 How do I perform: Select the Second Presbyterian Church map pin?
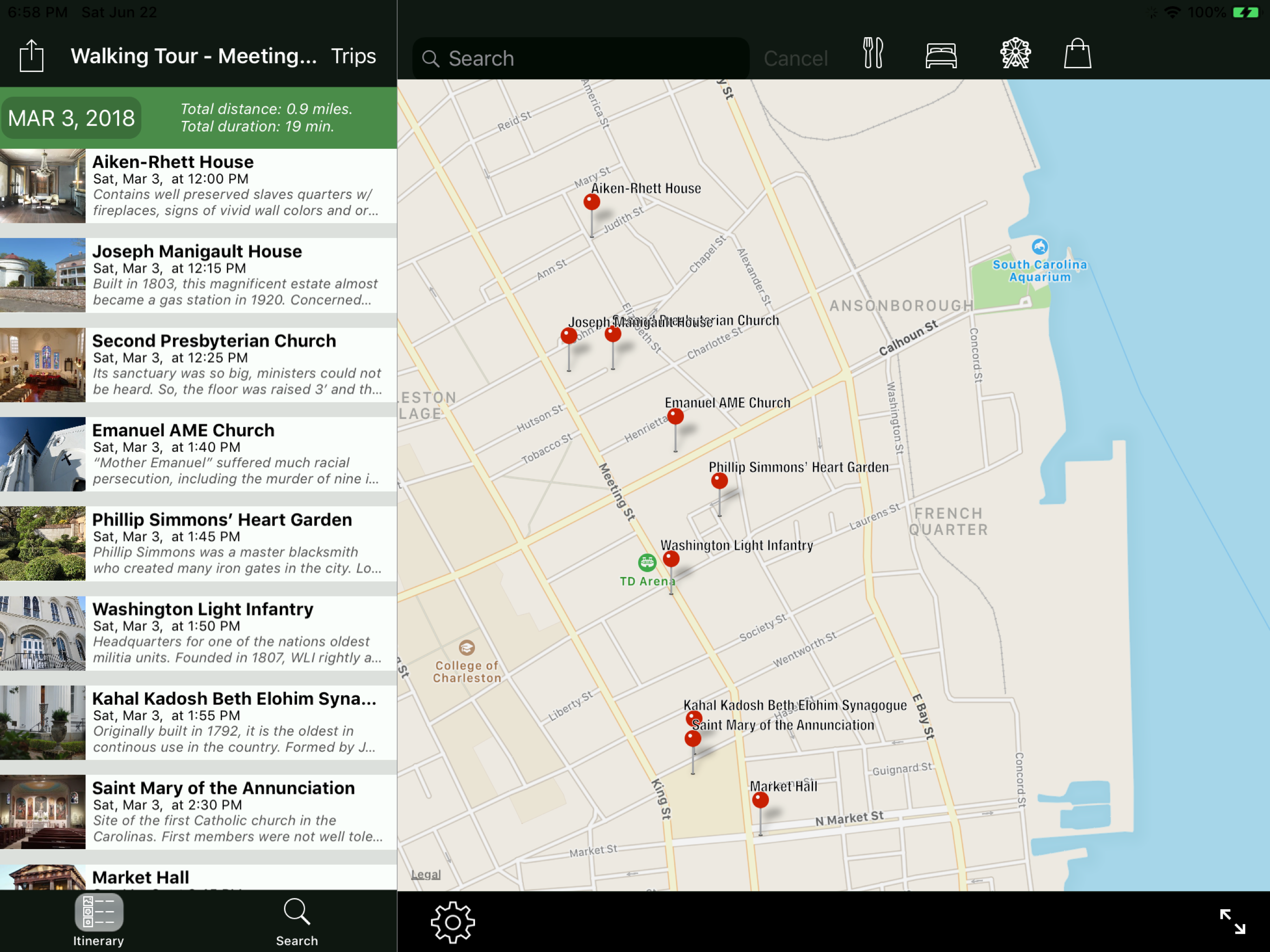(613, 334)
